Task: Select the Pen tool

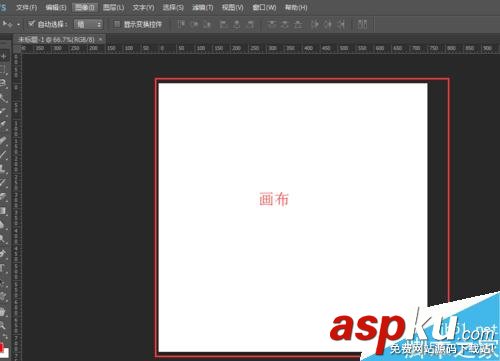Action: click(3, 253)
